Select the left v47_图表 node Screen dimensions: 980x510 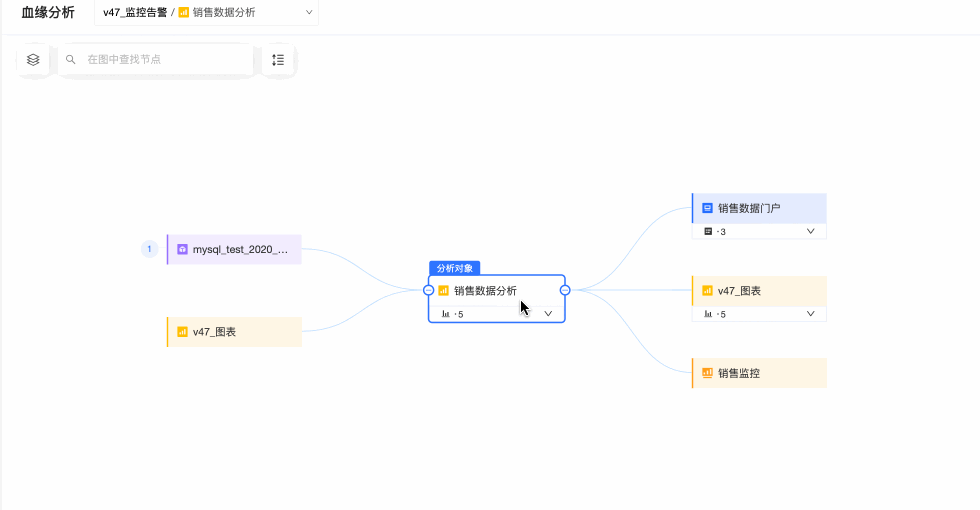coord(235,332)
